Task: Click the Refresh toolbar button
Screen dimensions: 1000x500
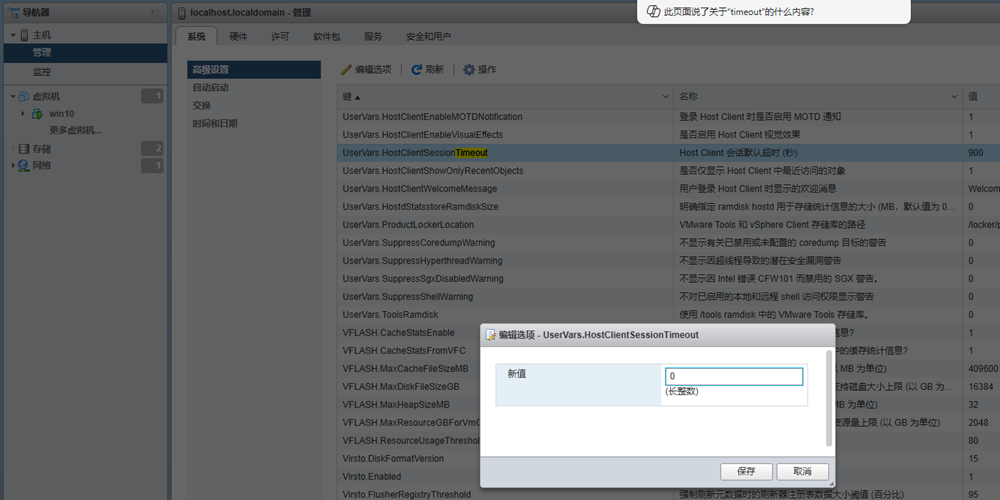Action: tap(427, 70)
